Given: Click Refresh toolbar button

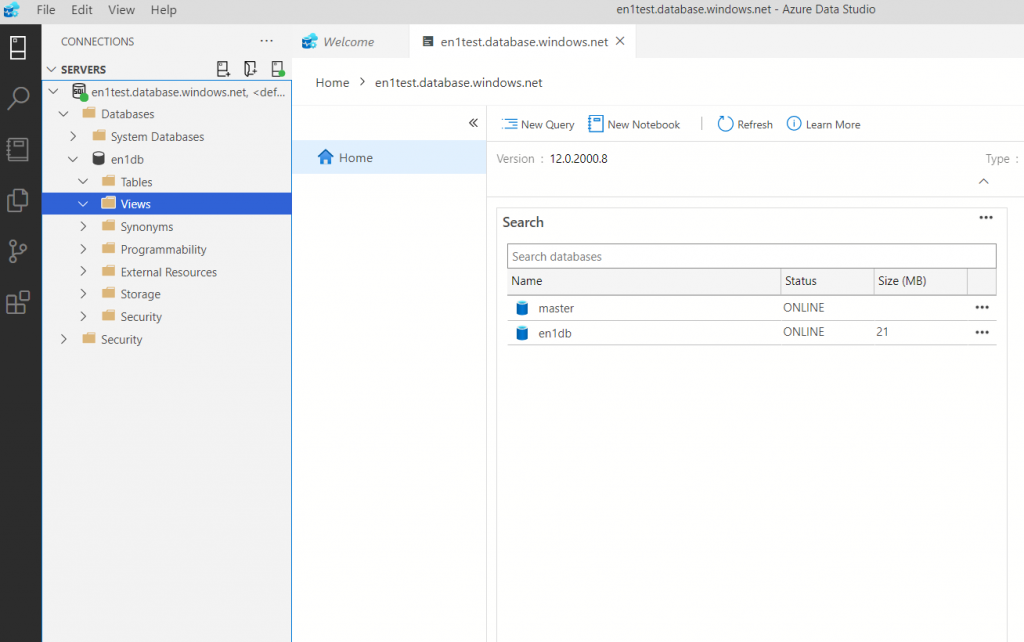Looking at the screenshot, I should pyautogui.click(x=745, y=124).
